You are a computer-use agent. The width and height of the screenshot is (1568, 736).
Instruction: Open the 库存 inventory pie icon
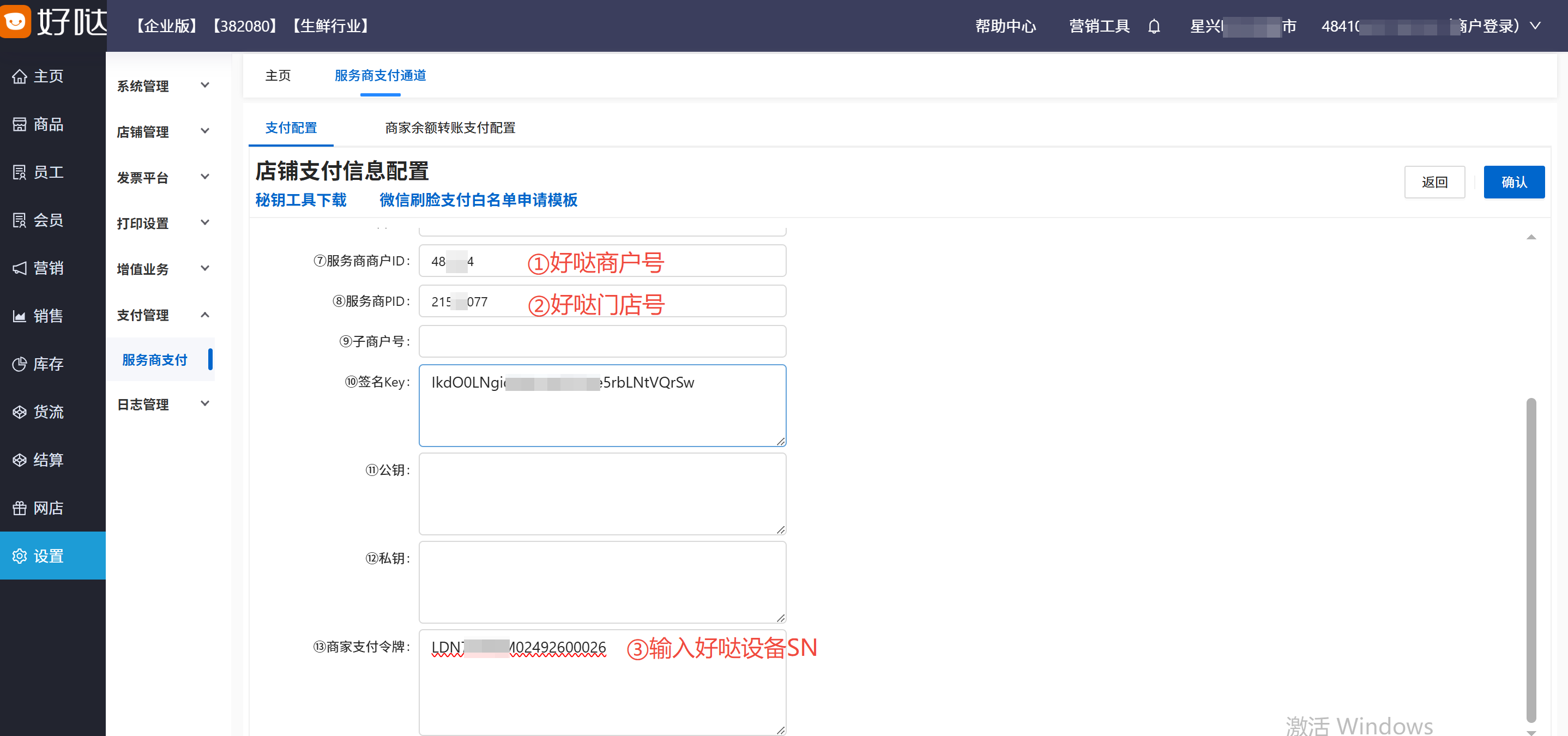[x=20, y=364]
